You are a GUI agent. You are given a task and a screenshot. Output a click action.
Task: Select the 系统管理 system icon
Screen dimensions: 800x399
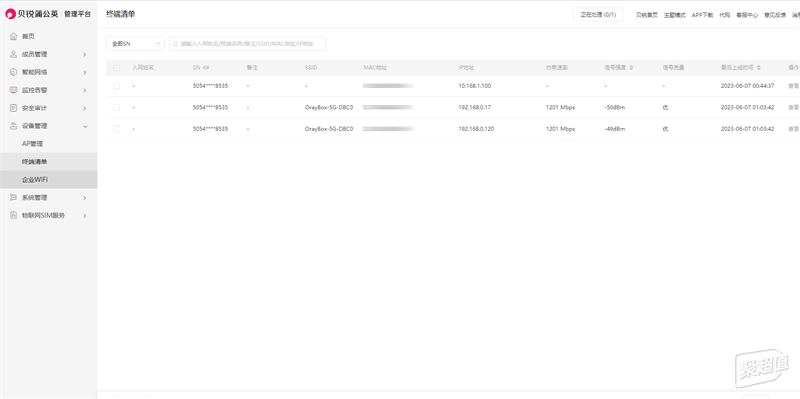[x=13, y=197]
